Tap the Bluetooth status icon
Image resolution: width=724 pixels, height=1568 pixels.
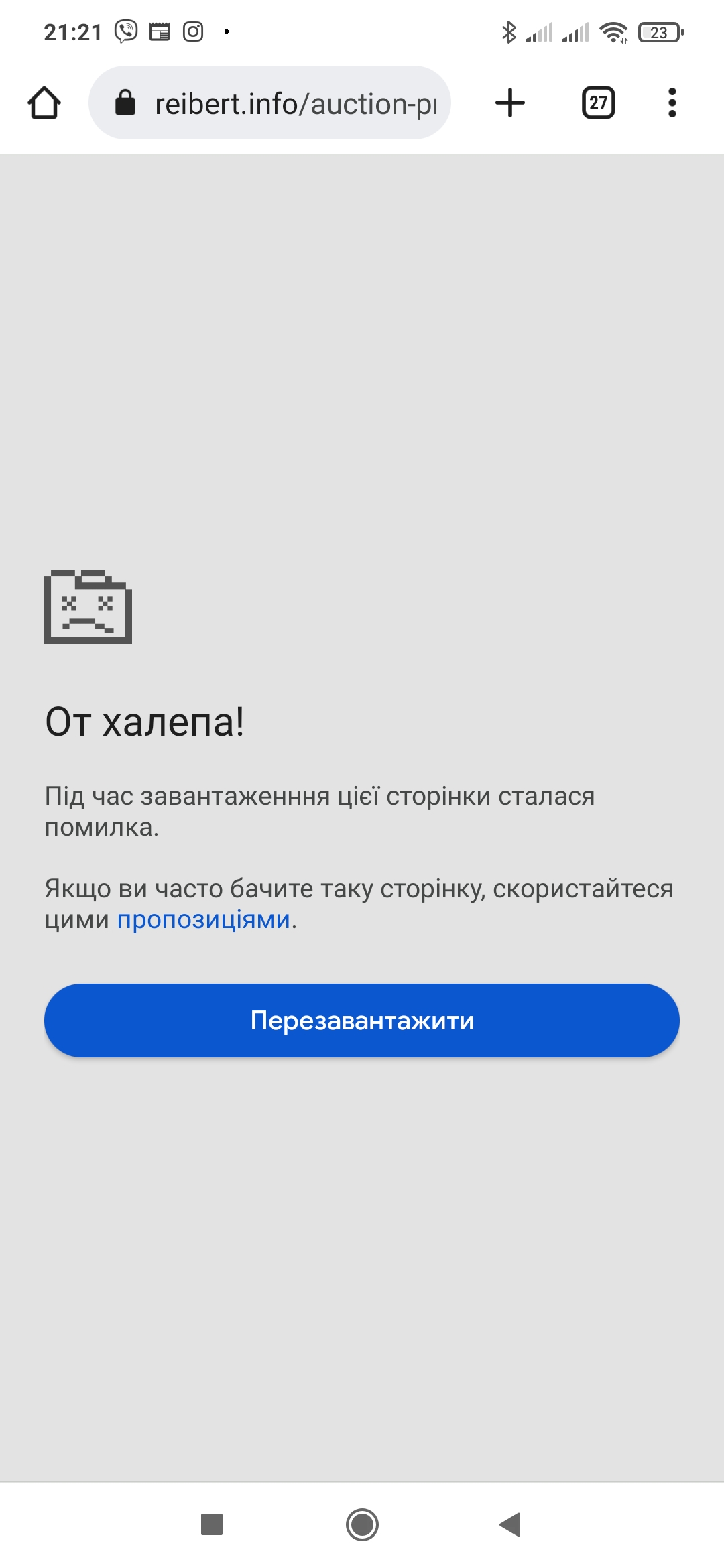coord(509,32)
